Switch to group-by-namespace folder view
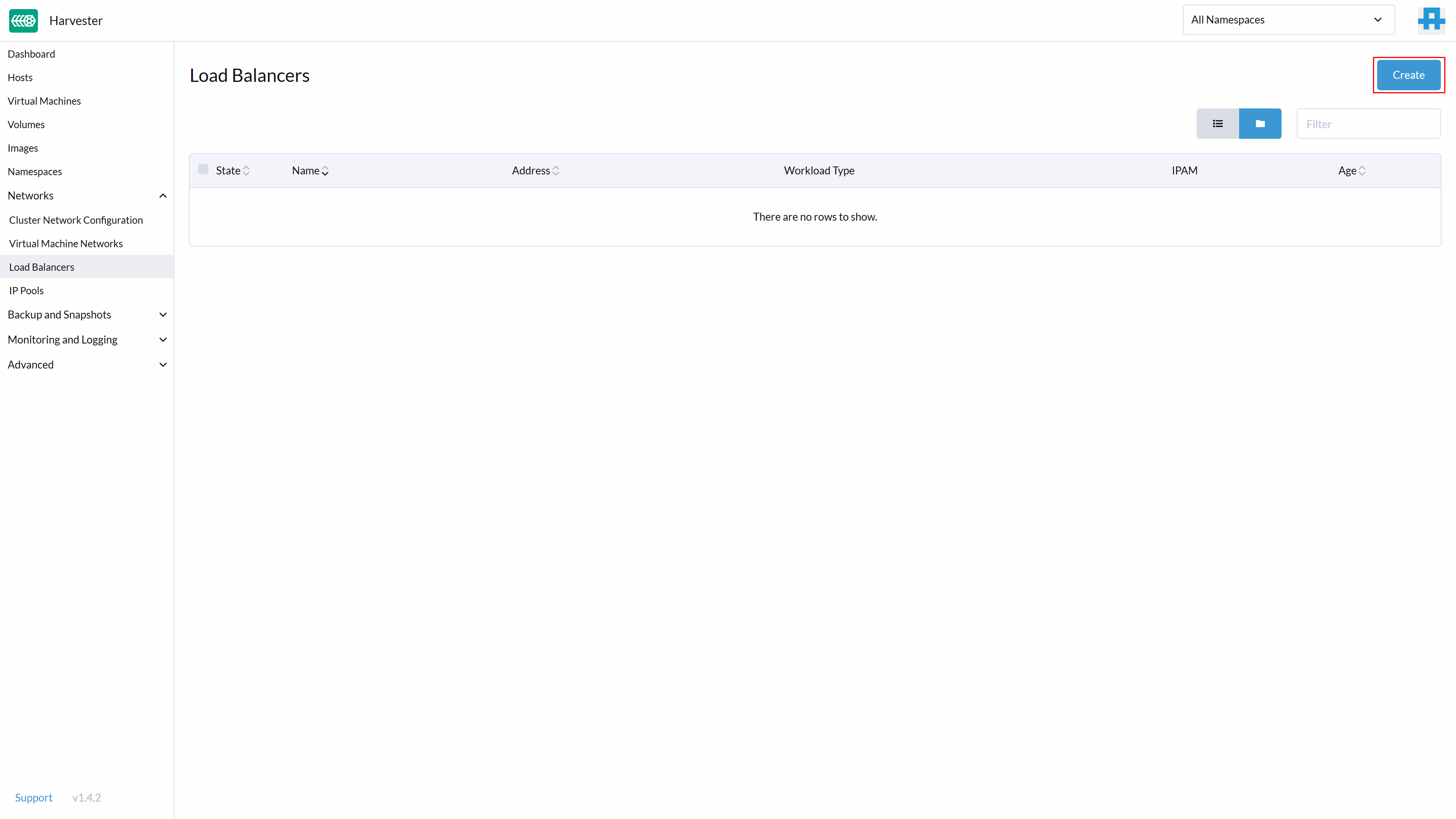This screenshot has width=1456, height=819. point(1260,124)
